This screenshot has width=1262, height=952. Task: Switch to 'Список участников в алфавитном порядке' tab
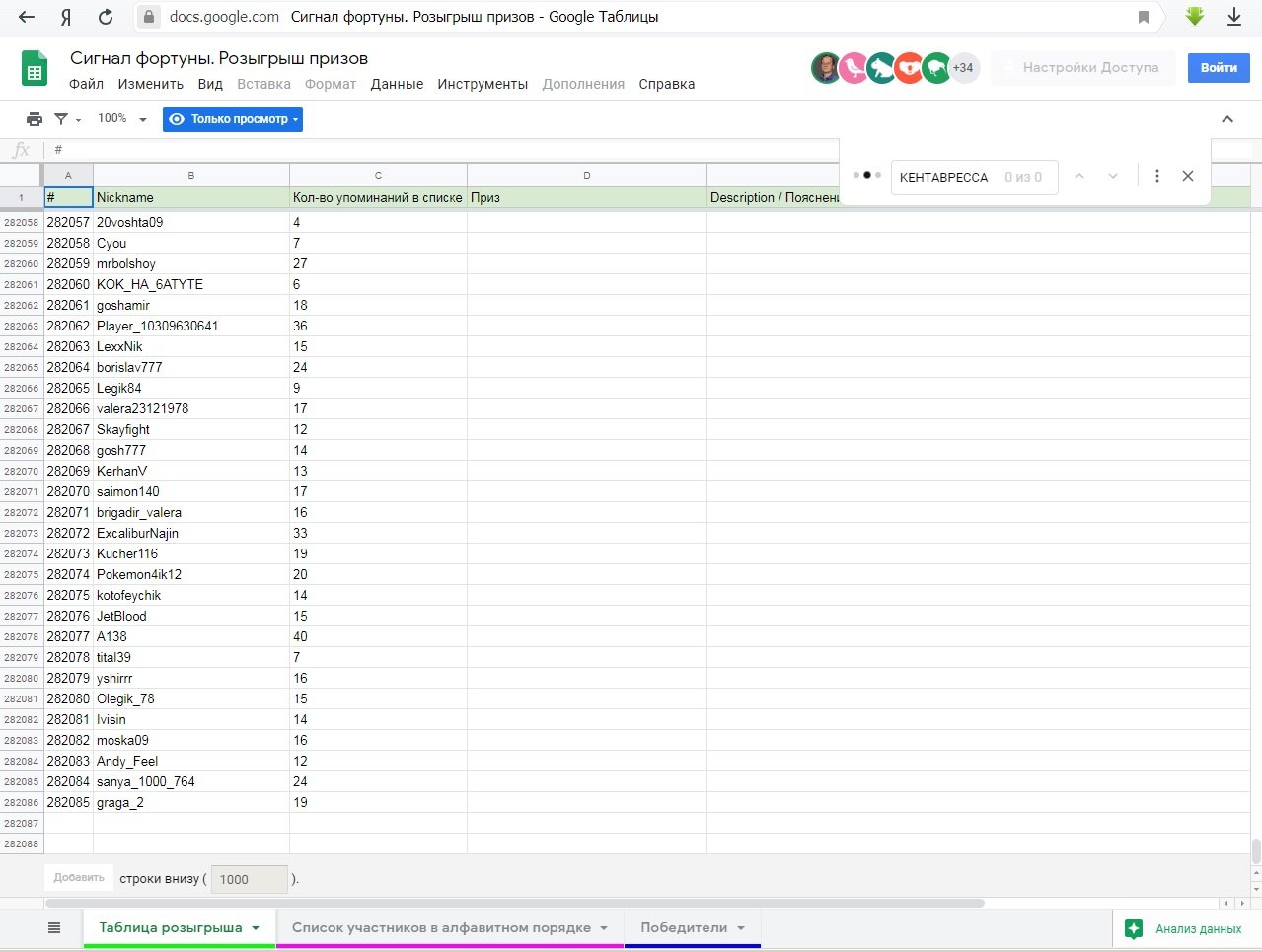[441, 927]
